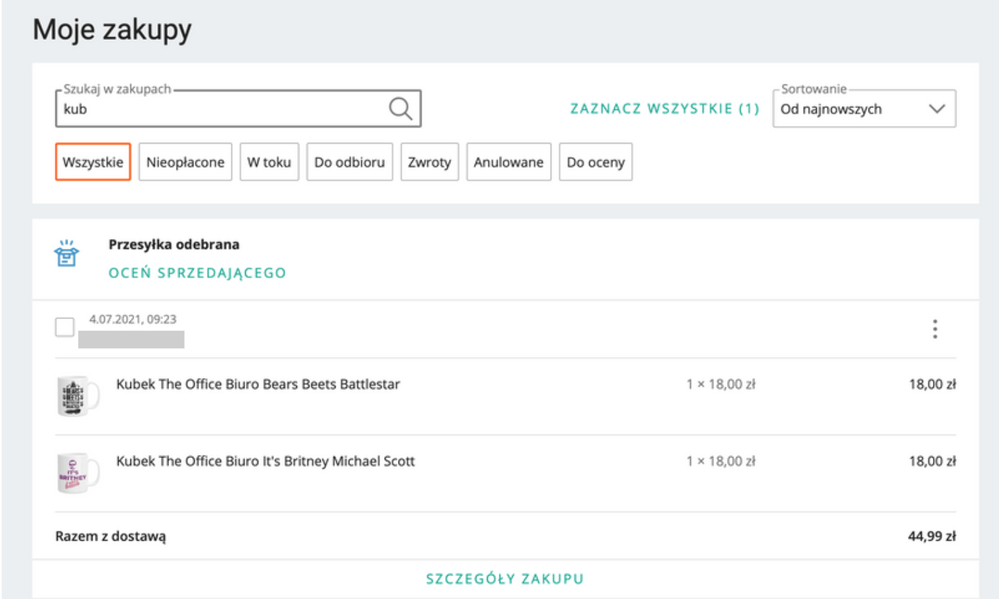999x599 pixels.
Task: Open SZCZEGÓŁY ZAKUPU purchase details
Action: pos(505,579)
